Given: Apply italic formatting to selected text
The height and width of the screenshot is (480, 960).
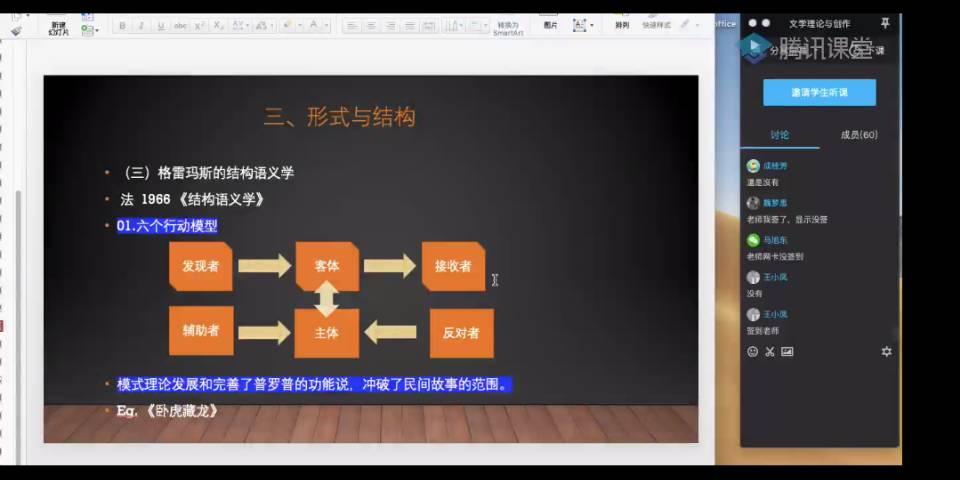Looking at the screenshot, I should pyautogui.click(x=141, y=26).
